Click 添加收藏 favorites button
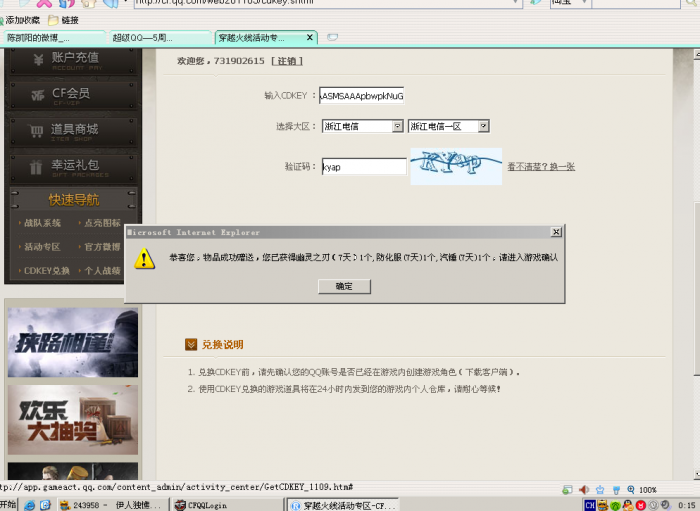This screenshot has height=511, width=700. [20, 20]
